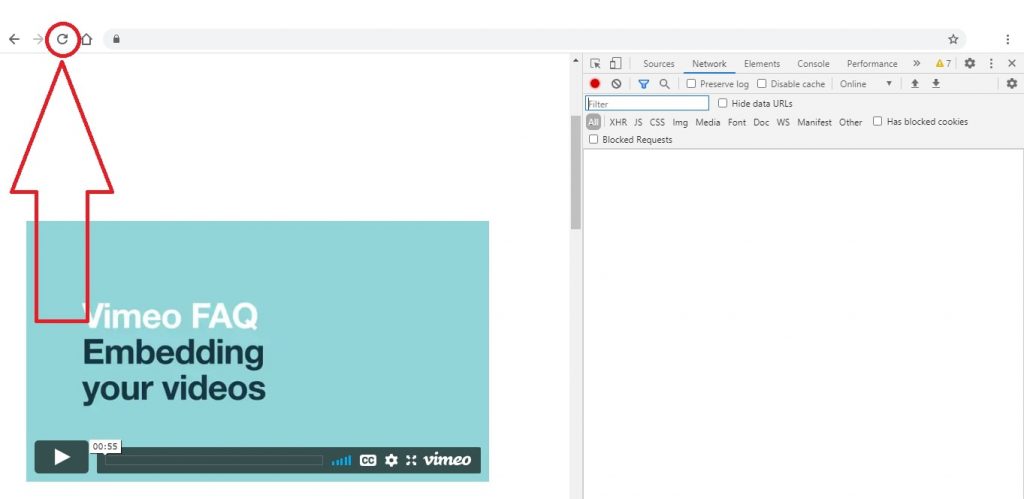1024x499 pixels.
Task: Go to the home page icon
Action: click(86, 39)
